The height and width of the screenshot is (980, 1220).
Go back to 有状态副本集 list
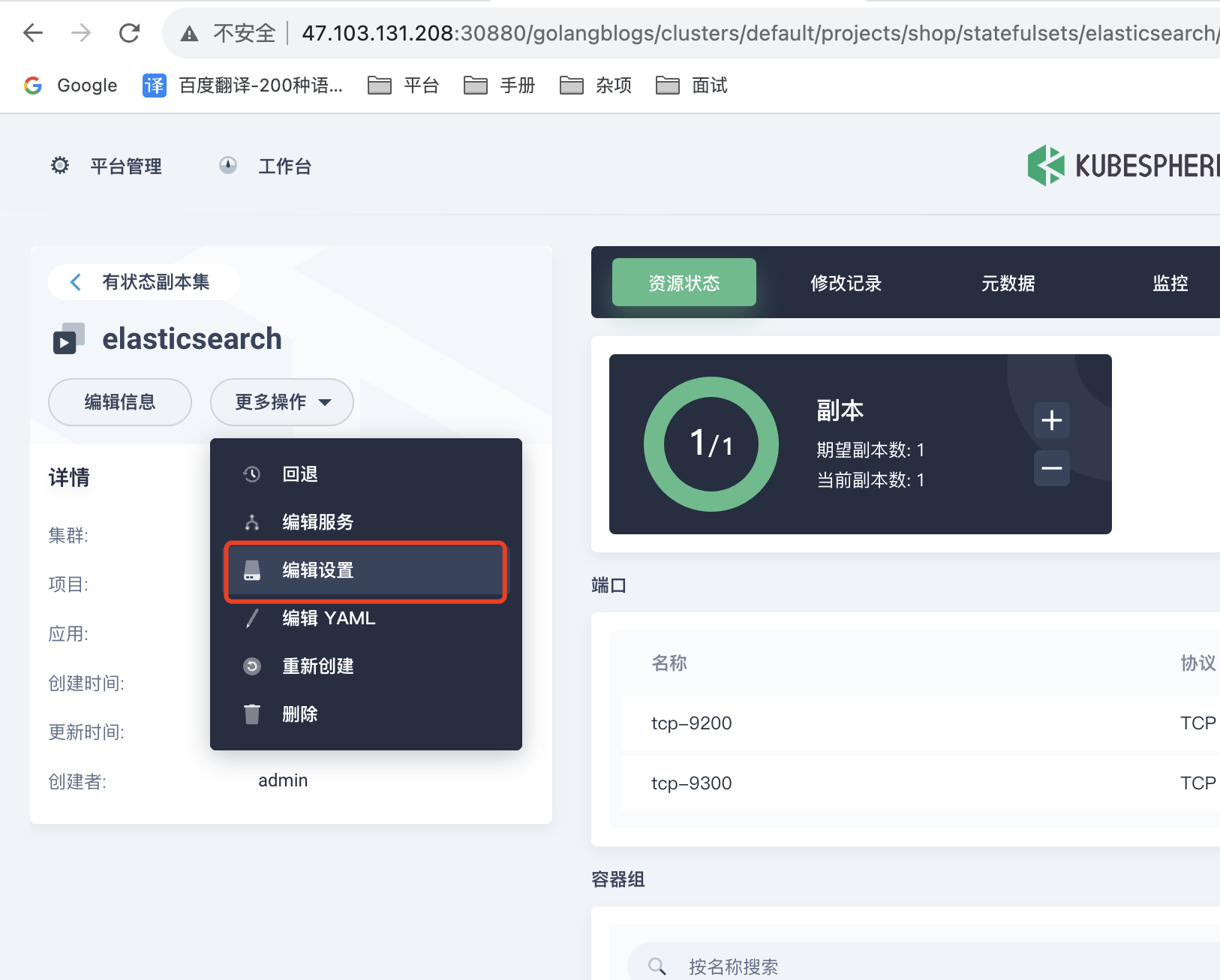click(144, 282)
